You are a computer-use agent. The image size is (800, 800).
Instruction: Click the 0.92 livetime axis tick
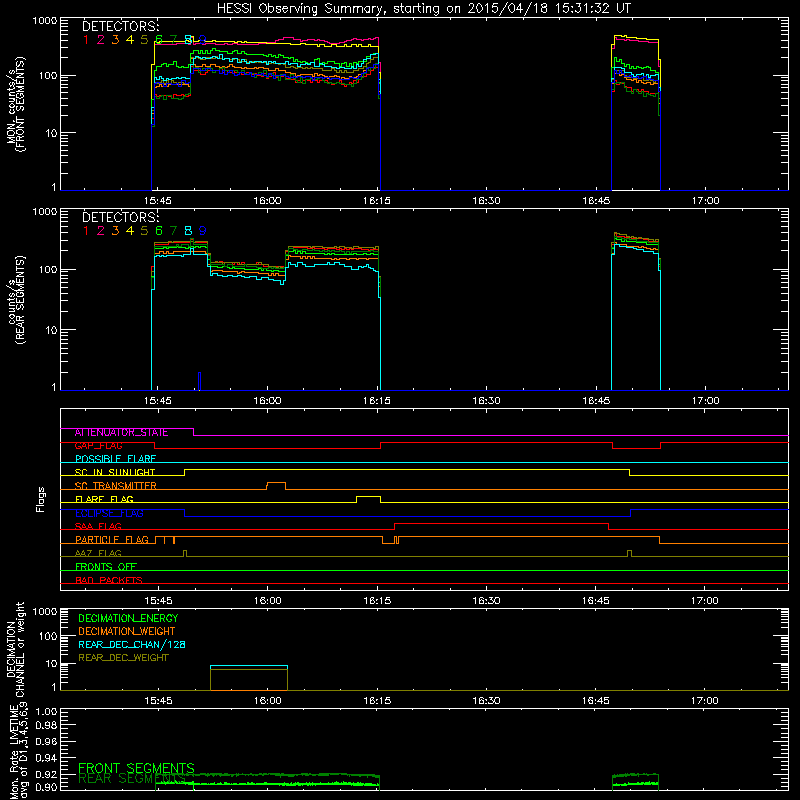click(x=46, y=774)
